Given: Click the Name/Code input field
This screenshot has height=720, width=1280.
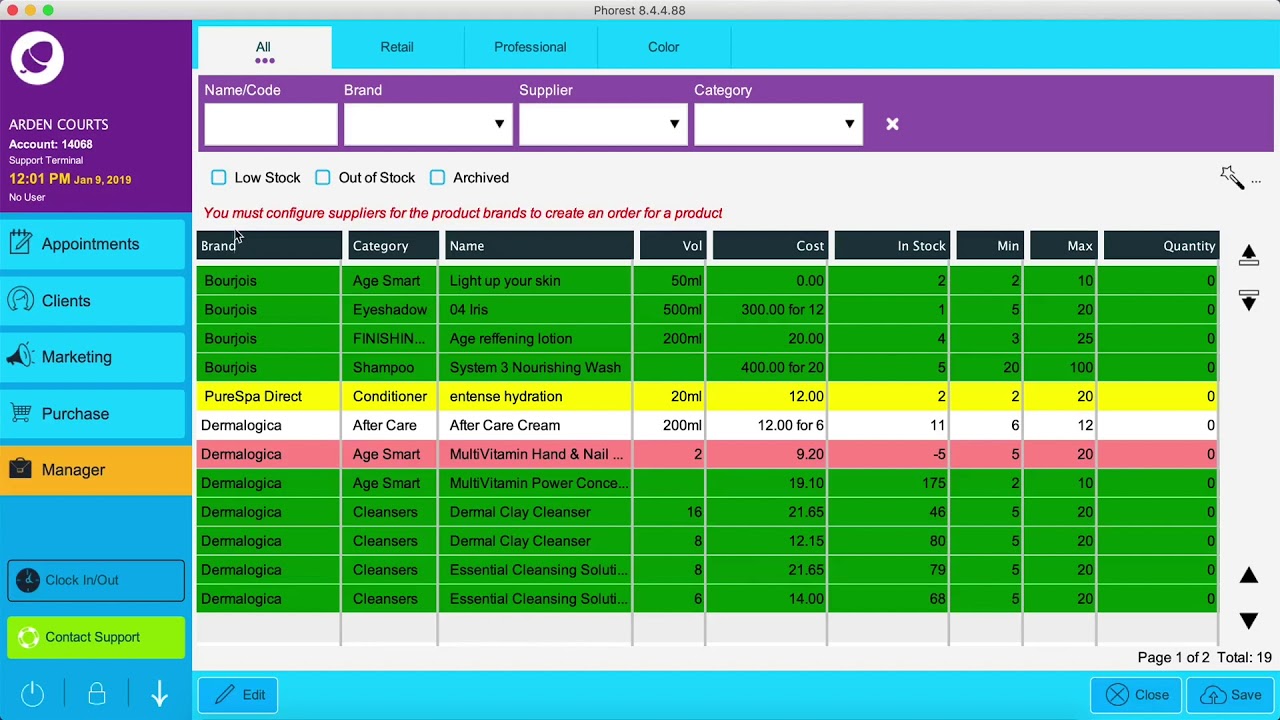Looking at the screenshot, I should coord(271,124).
